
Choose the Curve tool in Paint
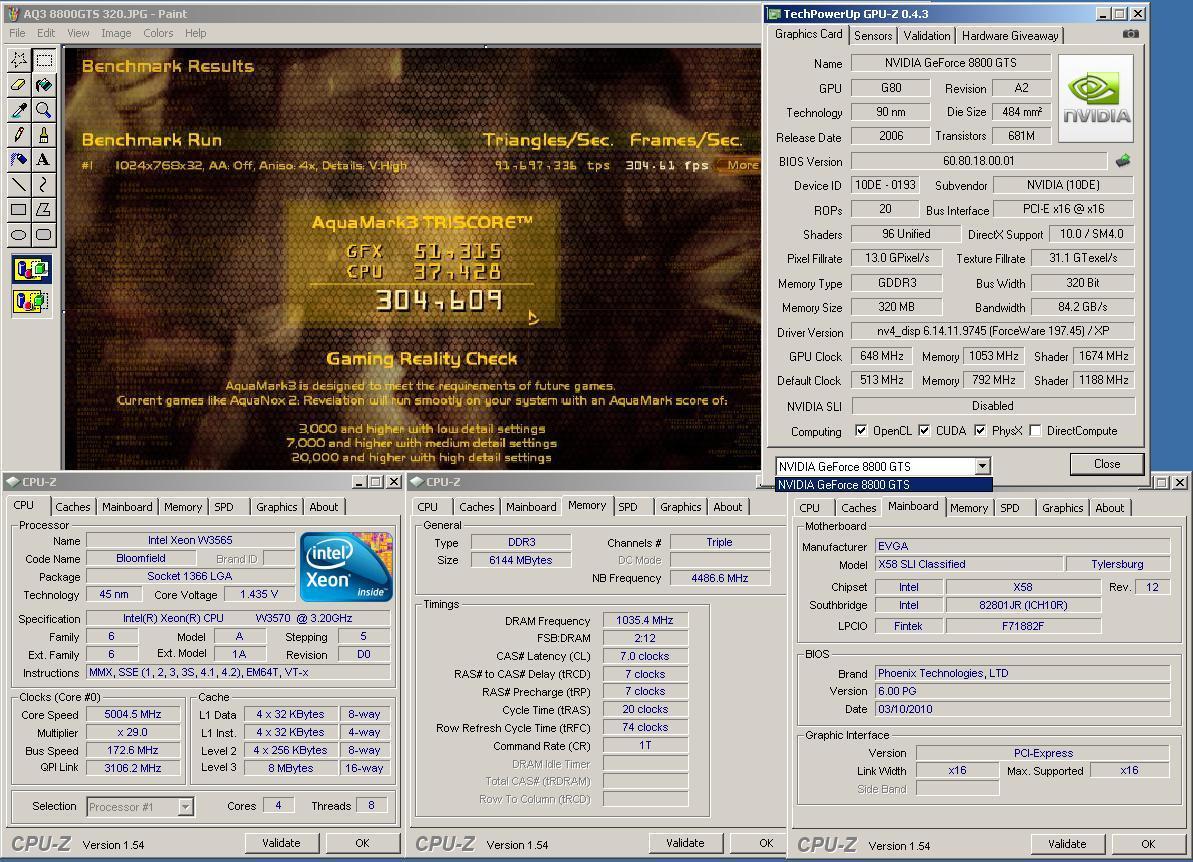point(44,185)
